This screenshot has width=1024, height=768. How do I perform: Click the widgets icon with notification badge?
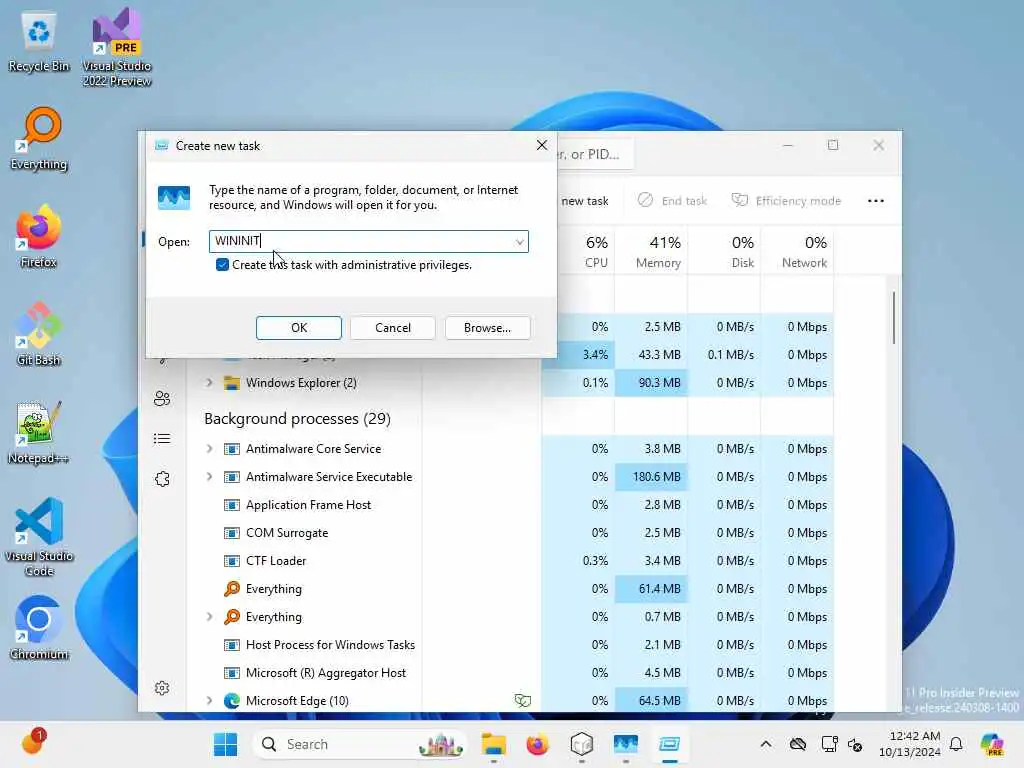[x=32, y=743]
